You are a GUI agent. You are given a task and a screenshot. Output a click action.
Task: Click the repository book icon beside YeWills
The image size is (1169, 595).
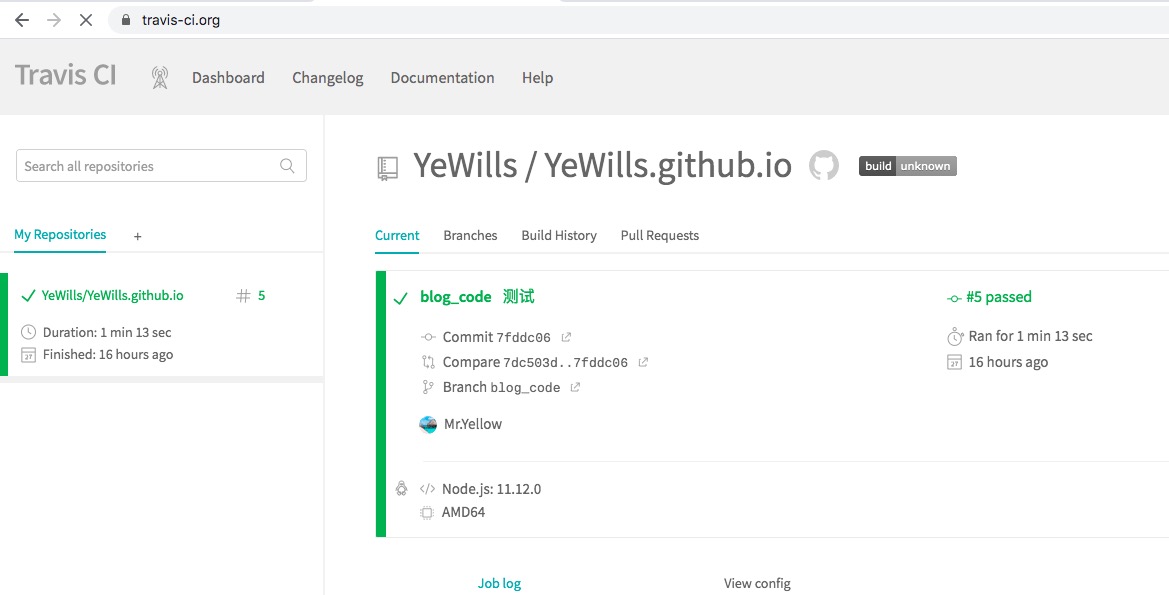[x=388, y=169]
